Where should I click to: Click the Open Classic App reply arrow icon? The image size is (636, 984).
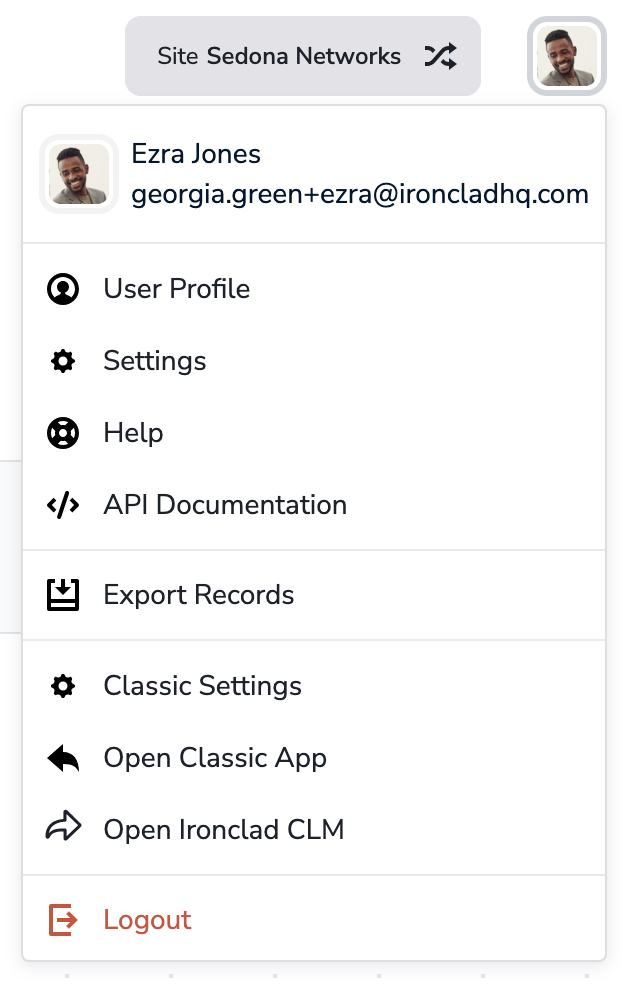[63, 757]
